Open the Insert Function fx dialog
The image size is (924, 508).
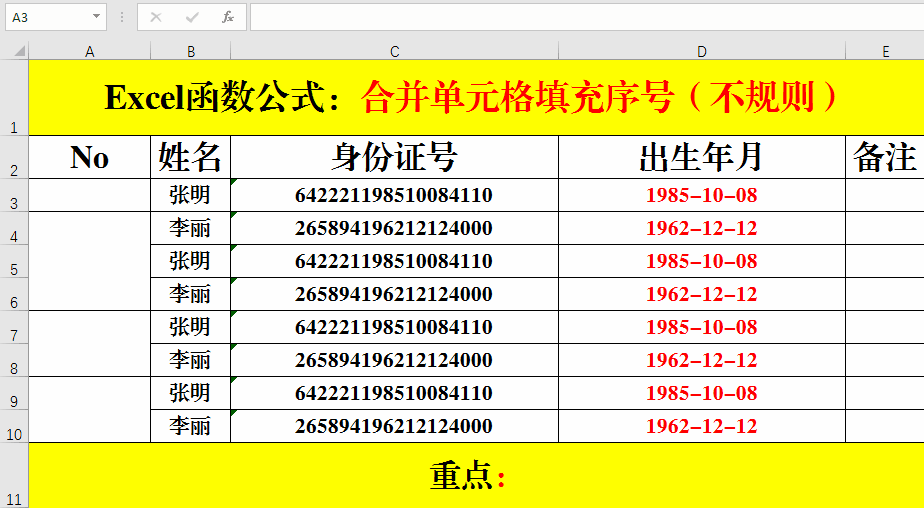click(x=228, y=17)
